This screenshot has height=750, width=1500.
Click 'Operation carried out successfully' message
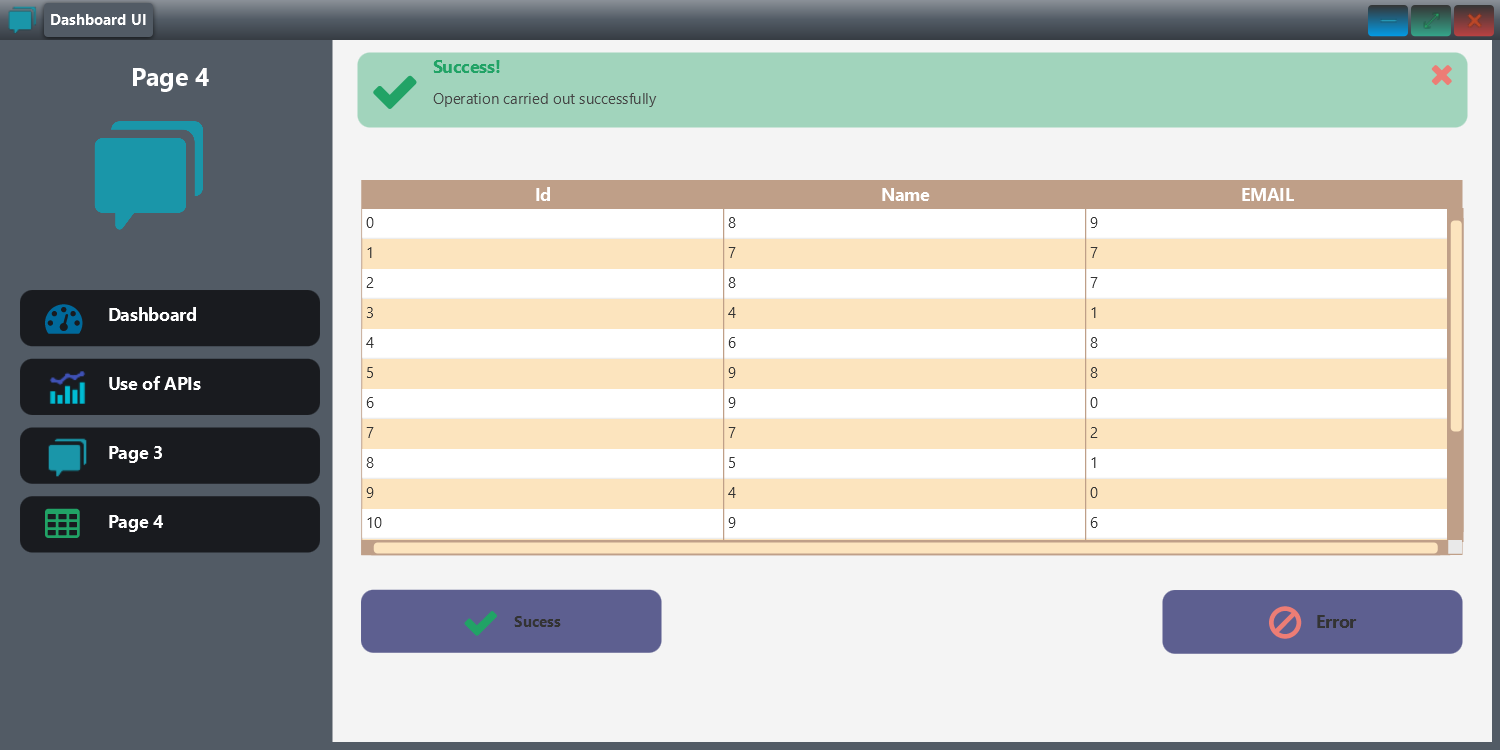click(x=544, y=99)
